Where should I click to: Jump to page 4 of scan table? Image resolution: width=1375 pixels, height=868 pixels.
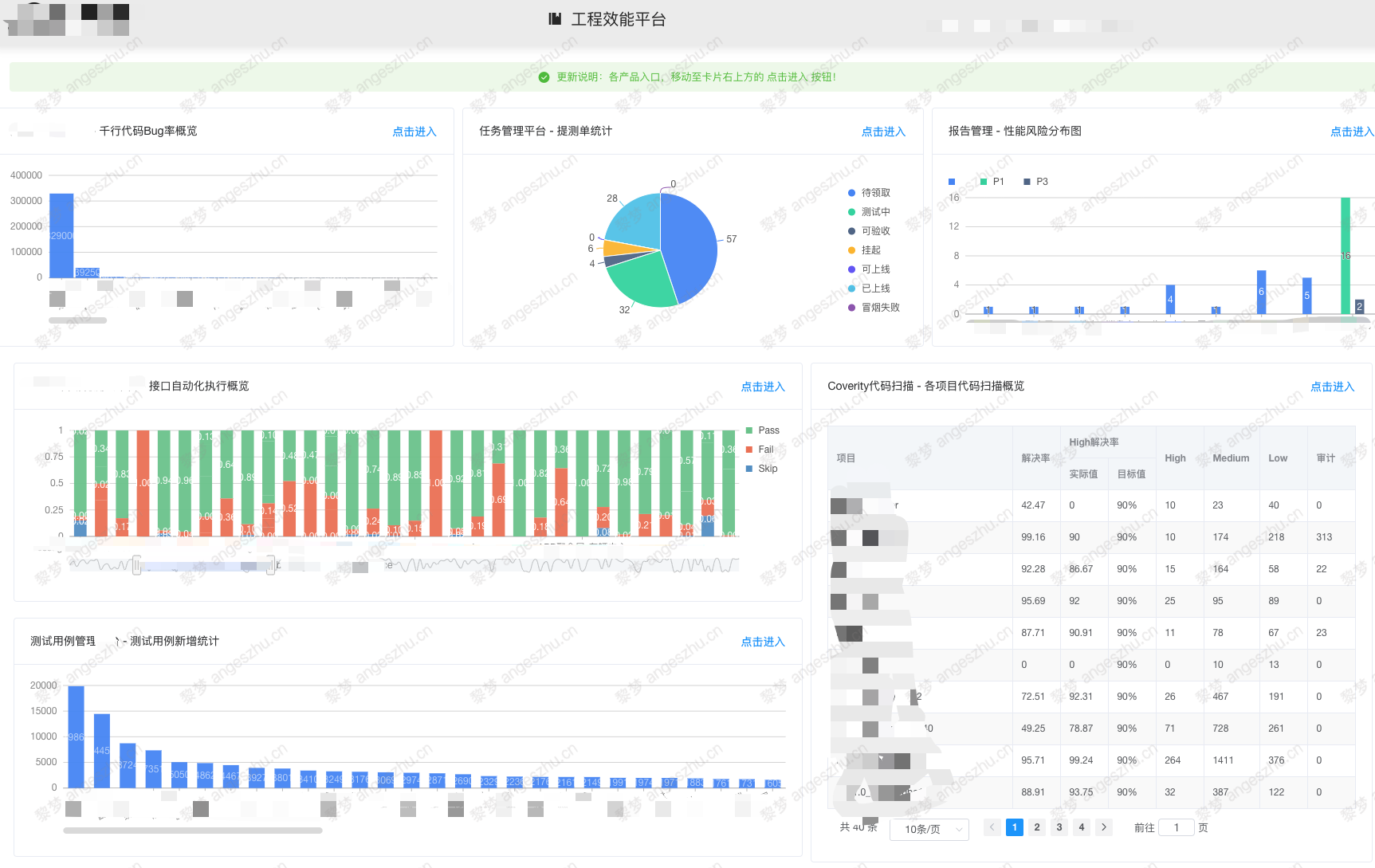(1081, 827)
